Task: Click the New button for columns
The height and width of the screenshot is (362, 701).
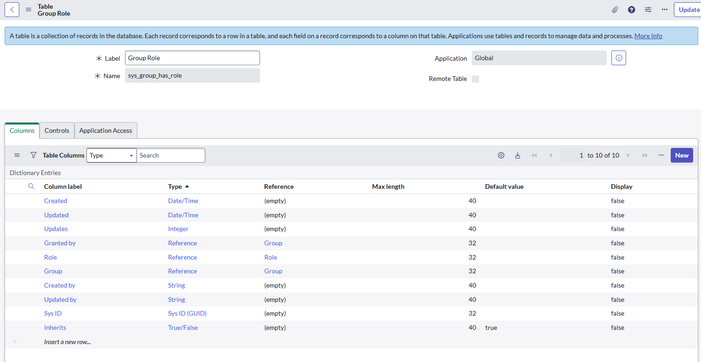Action: [x=681, y=155]
